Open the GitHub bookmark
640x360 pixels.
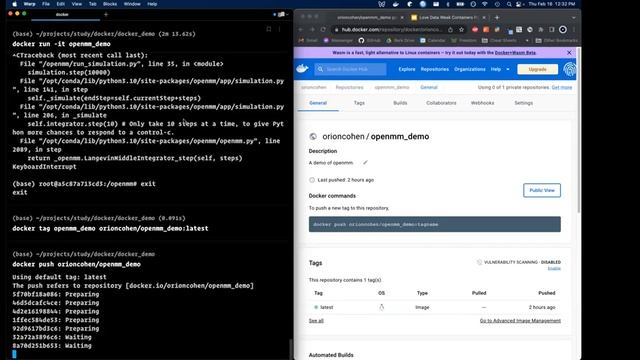pos(369,40)
